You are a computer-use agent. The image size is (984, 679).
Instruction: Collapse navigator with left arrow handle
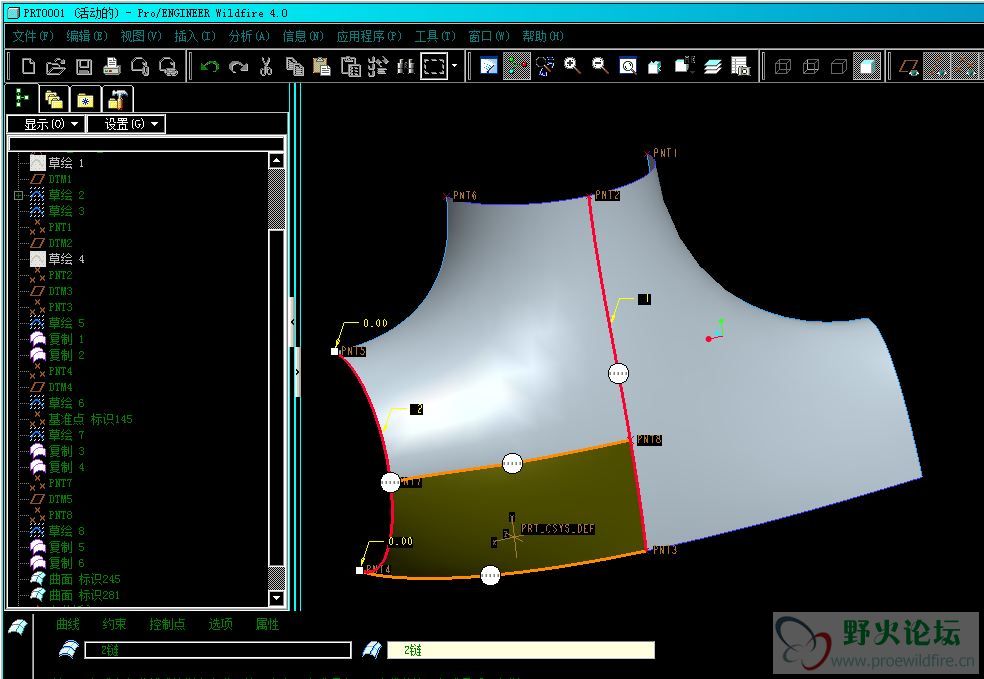292,322
